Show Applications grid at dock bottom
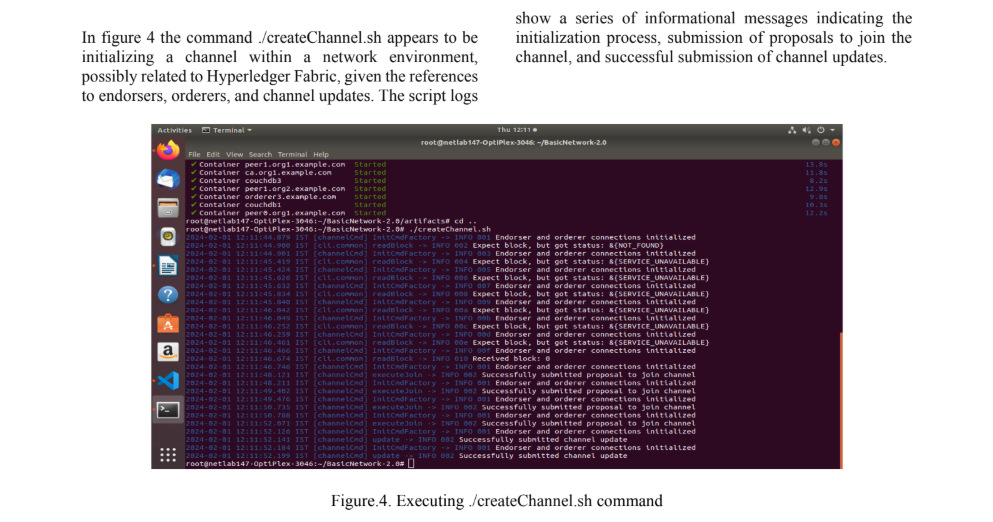 [168, 455]
